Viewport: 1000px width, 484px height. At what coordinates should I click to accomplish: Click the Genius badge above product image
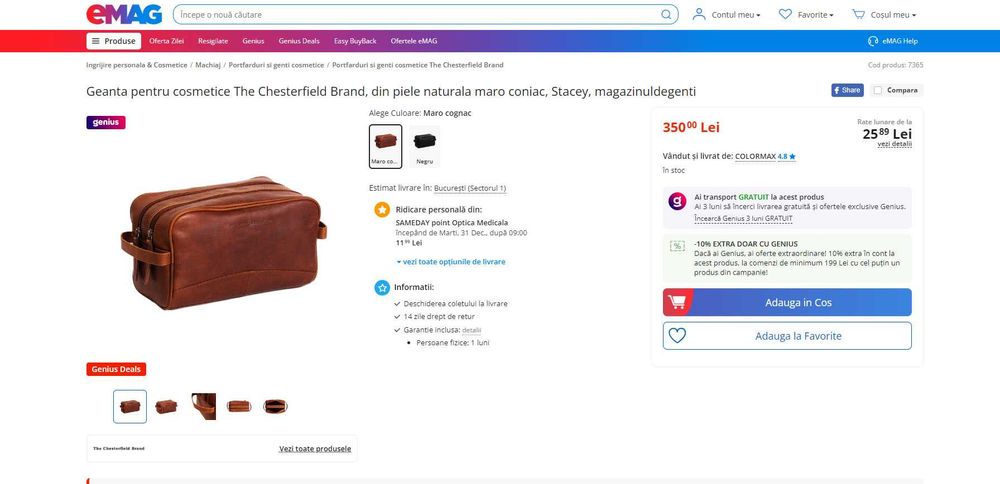coord(106,123)
